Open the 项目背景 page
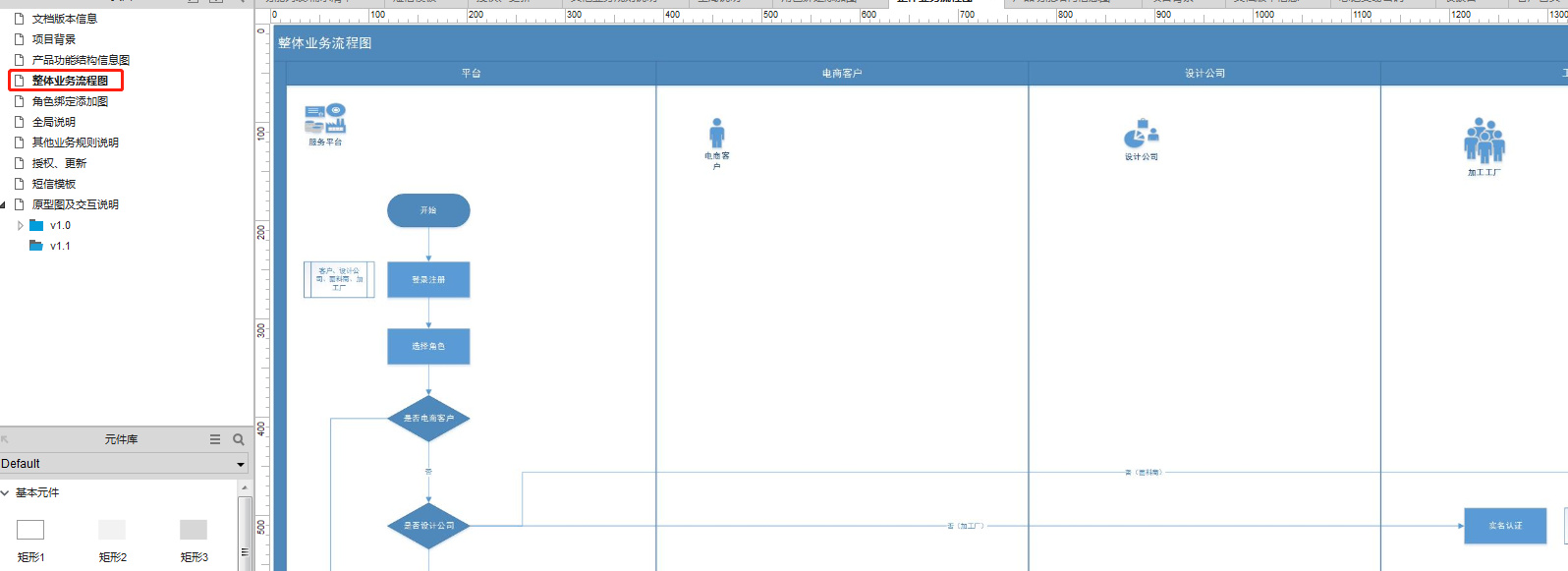The height and width of the screenshot is (571, 1568). click(53, 39)
